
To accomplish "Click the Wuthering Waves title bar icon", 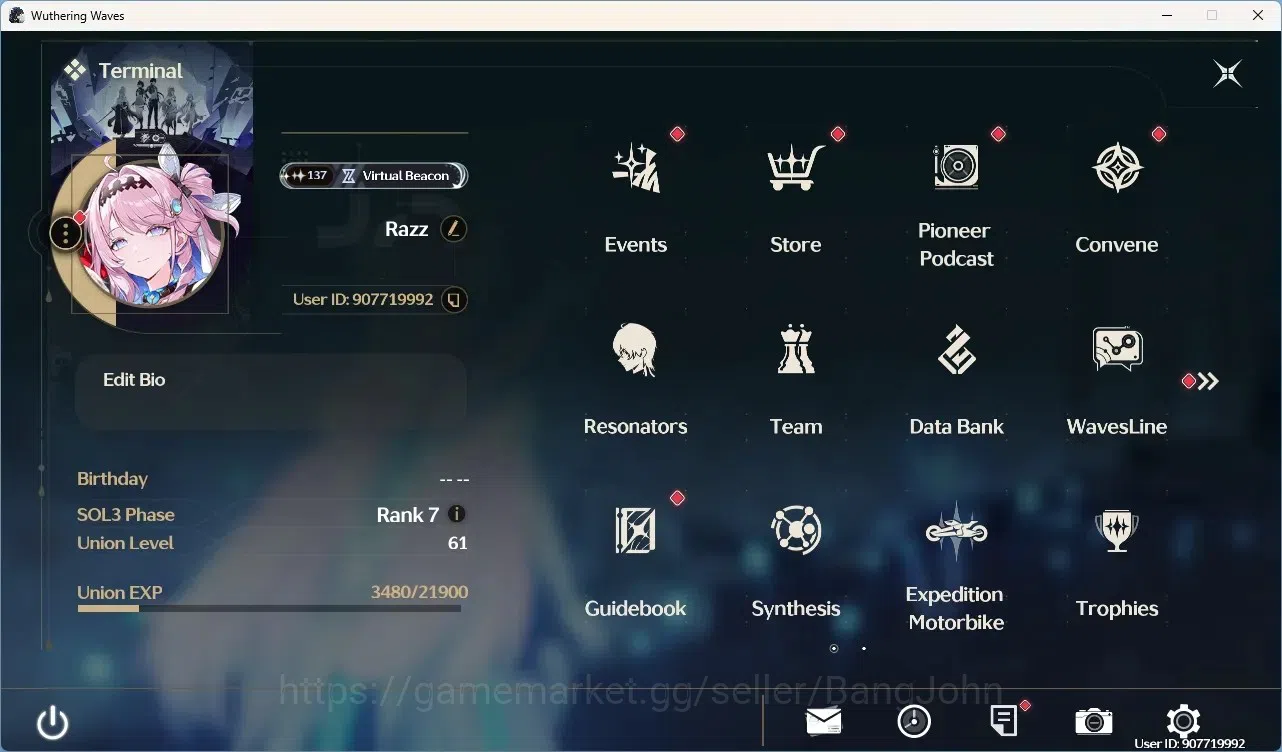I will (x=16, y=15).
